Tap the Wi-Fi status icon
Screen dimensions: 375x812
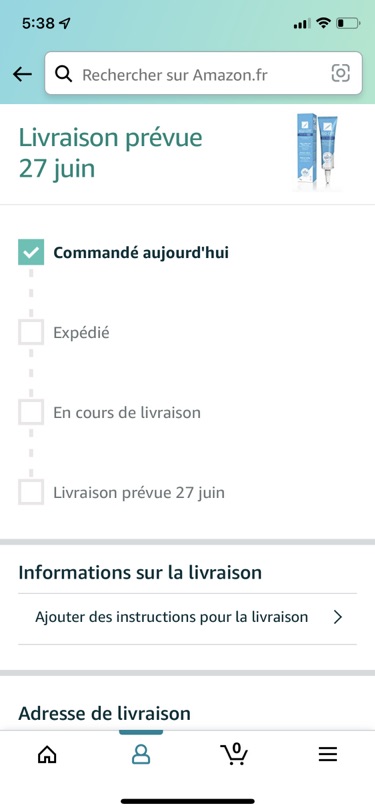tap(323, 23)
